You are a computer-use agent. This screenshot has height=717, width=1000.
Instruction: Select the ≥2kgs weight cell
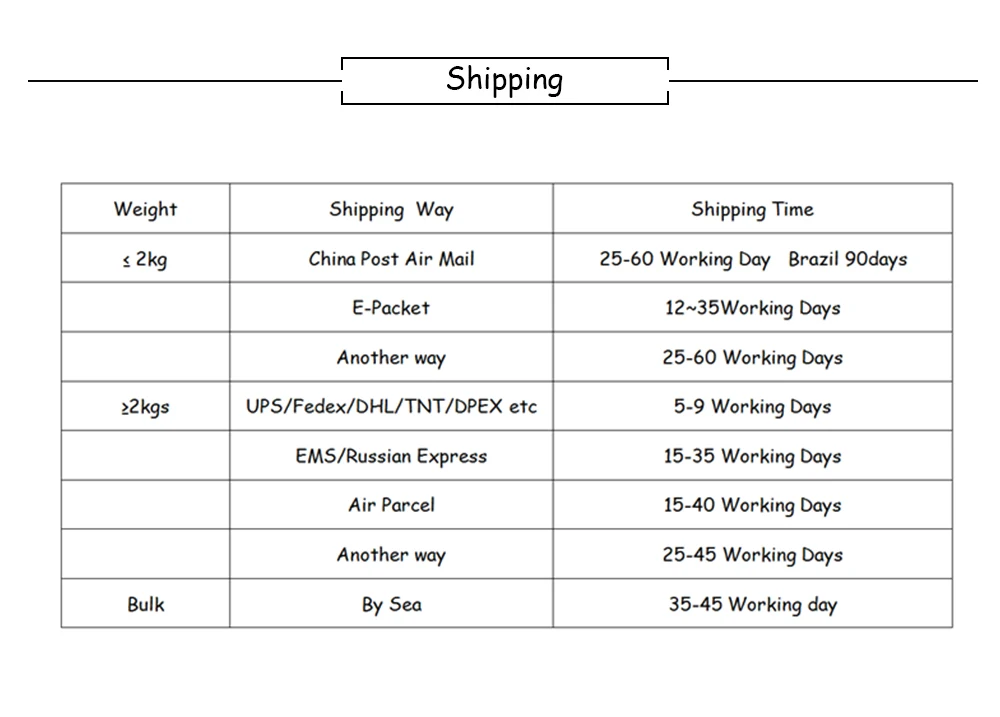click(x=145, y=407)
